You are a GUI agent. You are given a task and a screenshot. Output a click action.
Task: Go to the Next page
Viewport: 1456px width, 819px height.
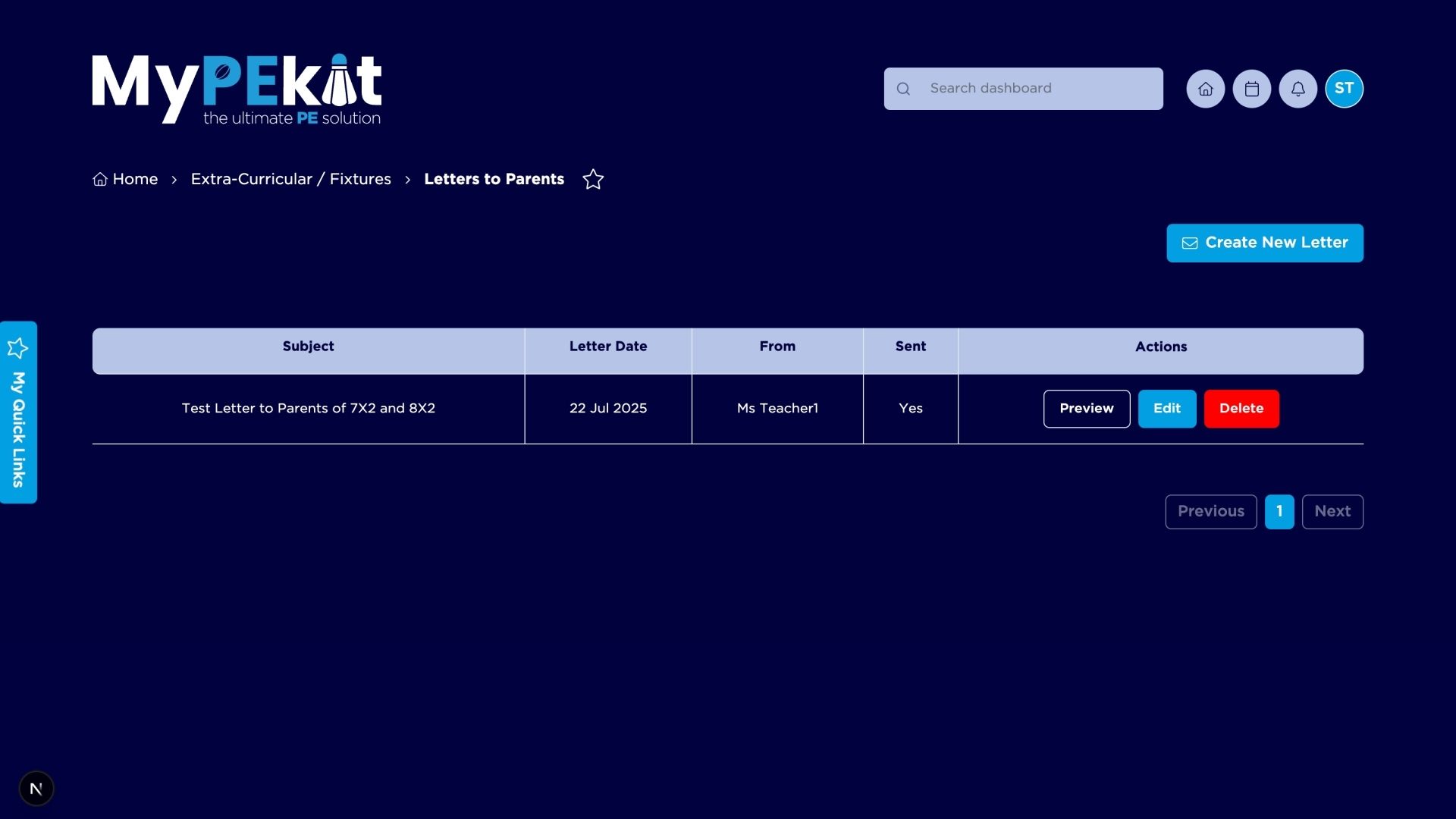tap(1332, 512)
